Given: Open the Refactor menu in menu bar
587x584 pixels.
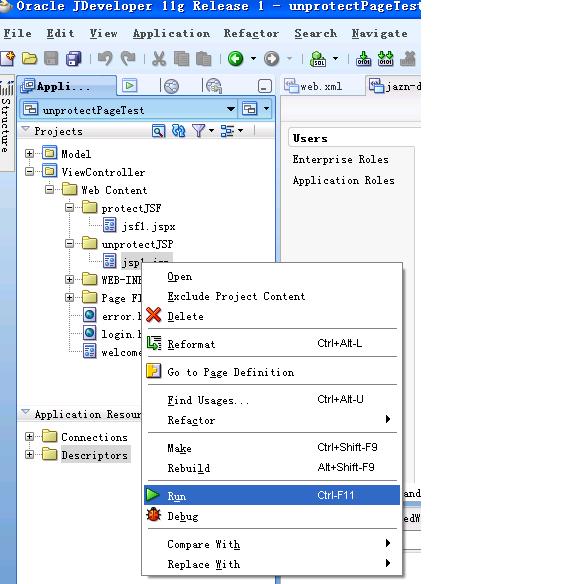Looking at the screenshot, I should pos(251,33).
